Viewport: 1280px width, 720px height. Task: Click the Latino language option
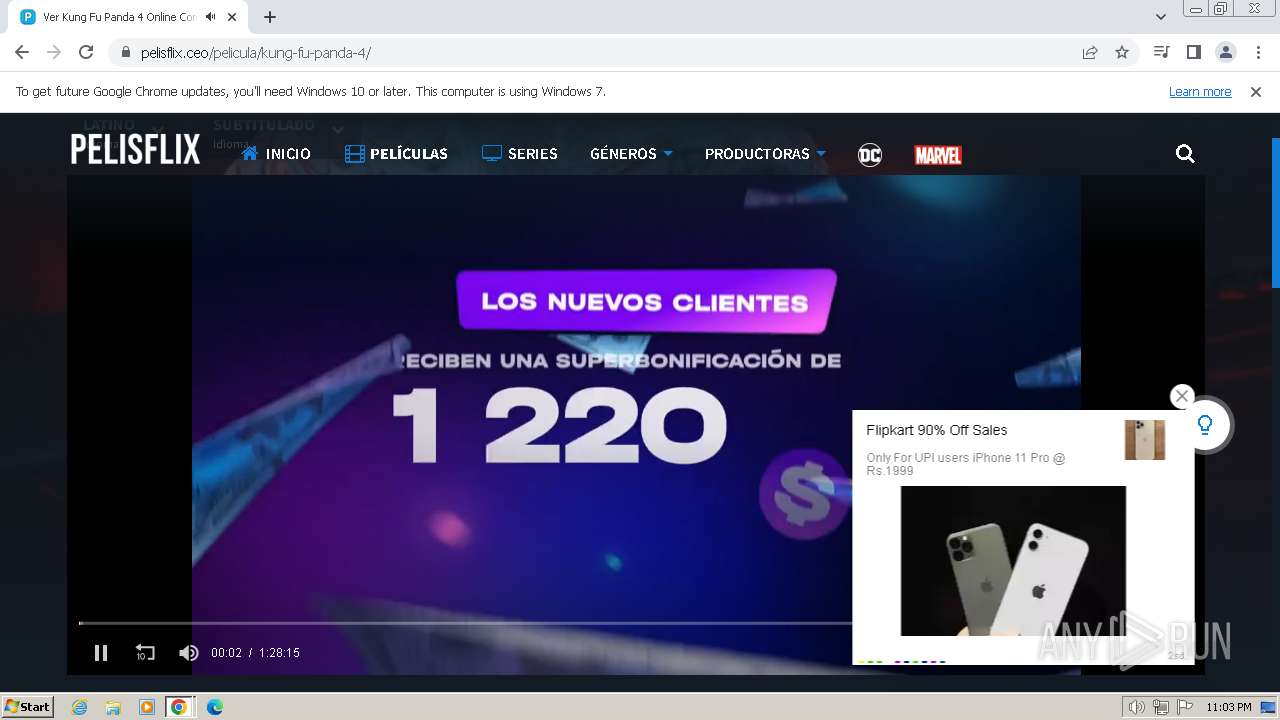tap(108, 125)
